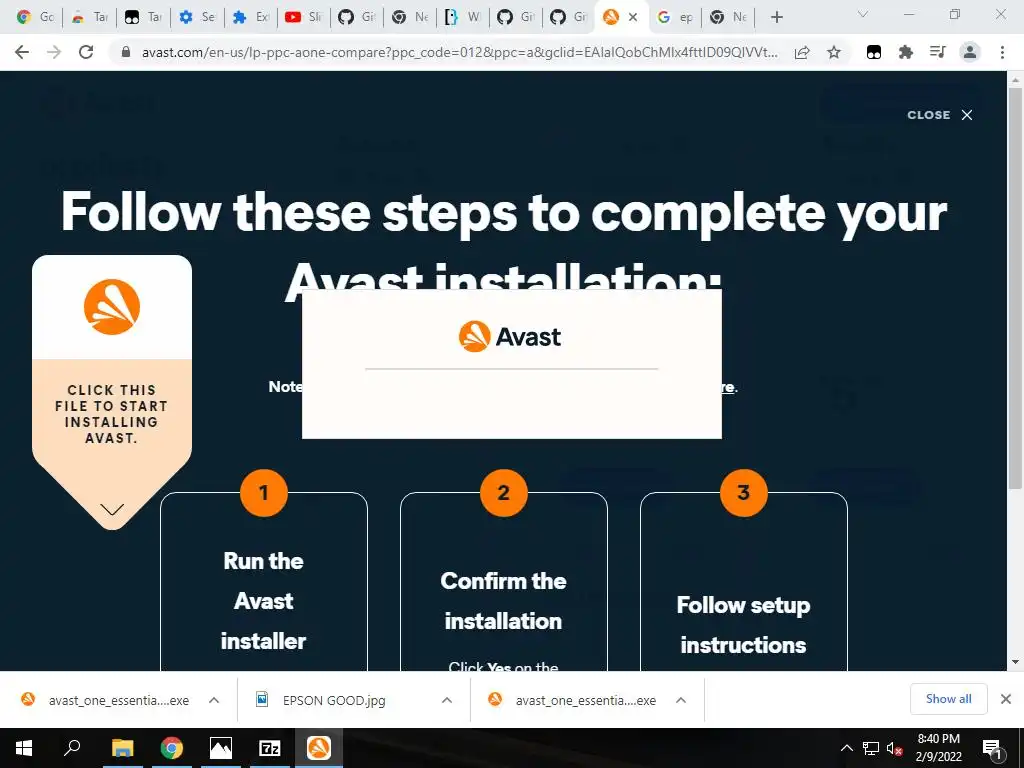Switch to the first Google Chrome tab

[x=35, y=18]
